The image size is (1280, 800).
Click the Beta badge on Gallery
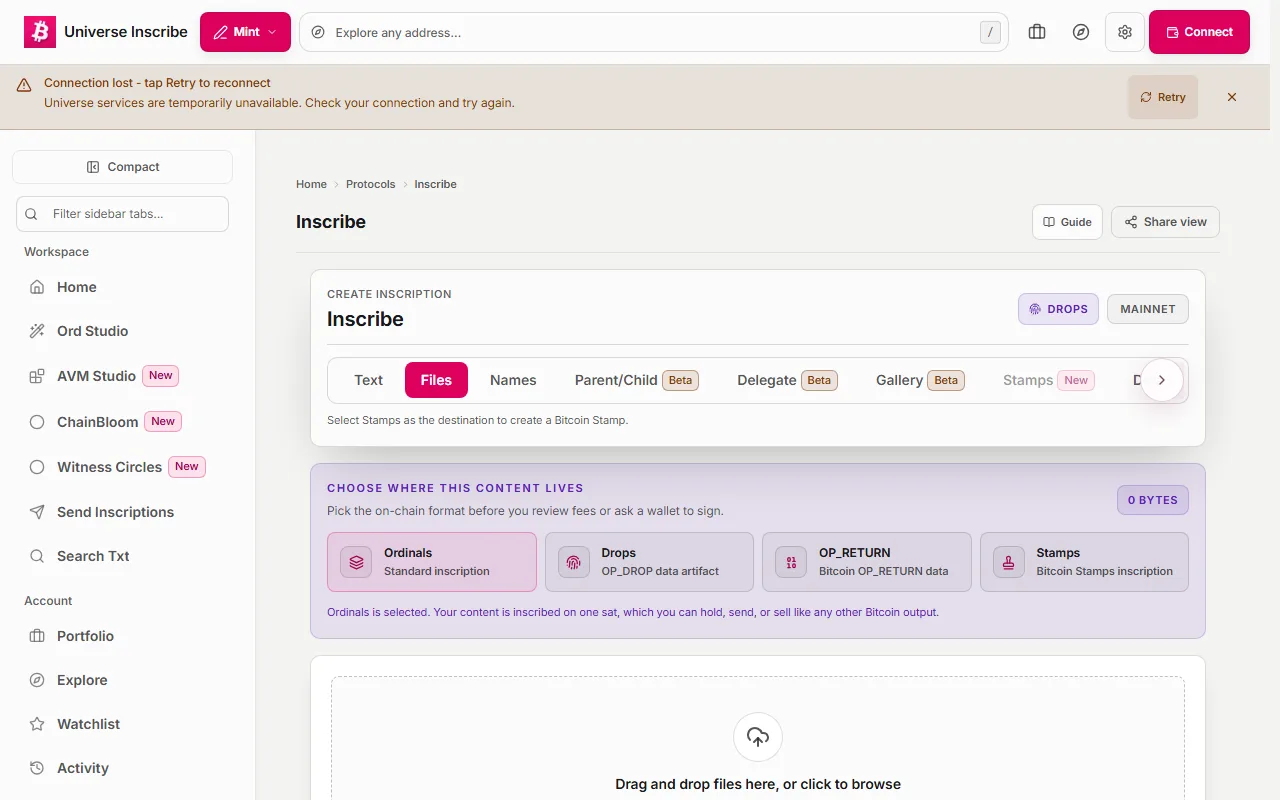pos(946,380)
